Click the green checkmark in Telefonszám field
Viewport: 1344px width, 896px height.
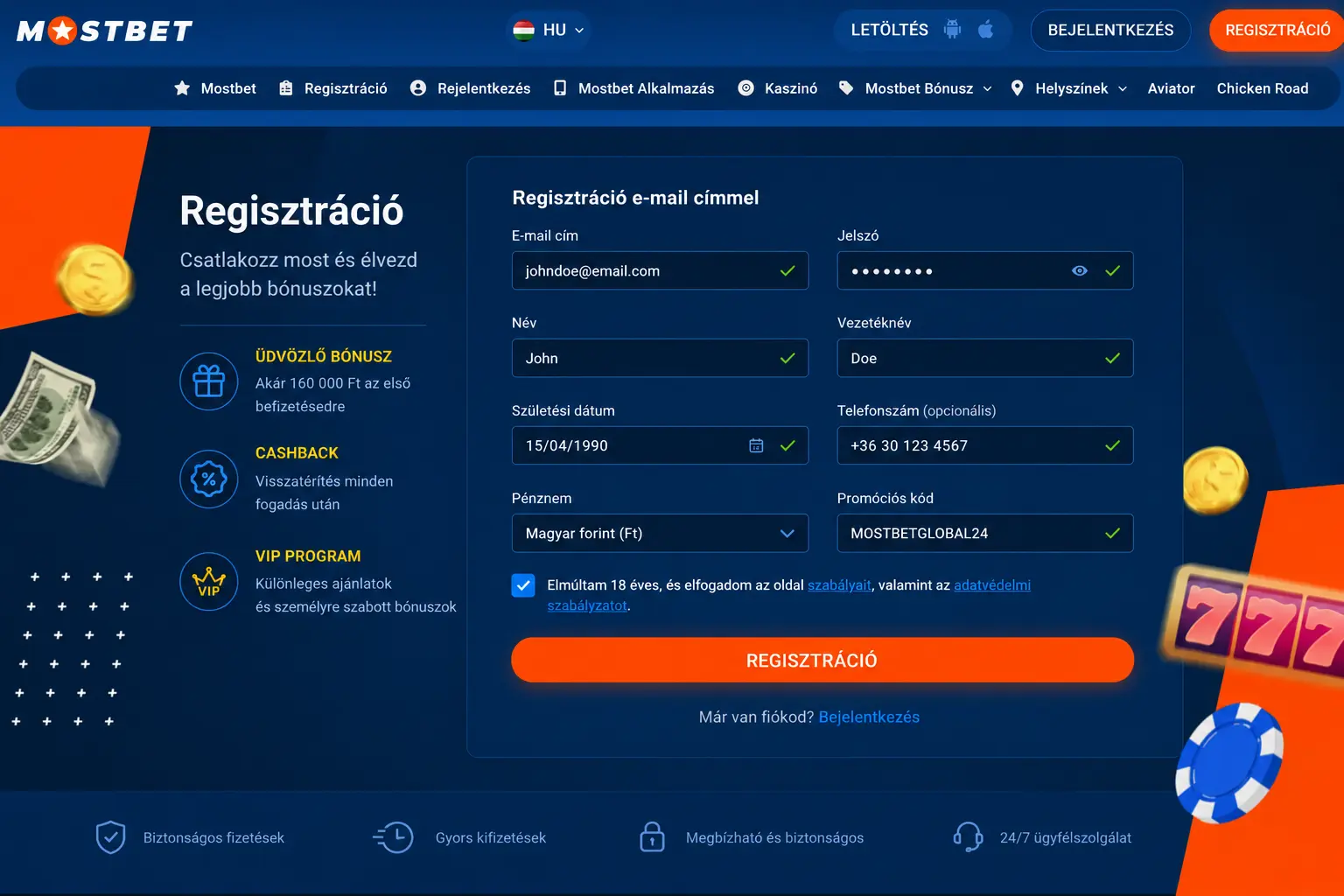coord(1113,445)
